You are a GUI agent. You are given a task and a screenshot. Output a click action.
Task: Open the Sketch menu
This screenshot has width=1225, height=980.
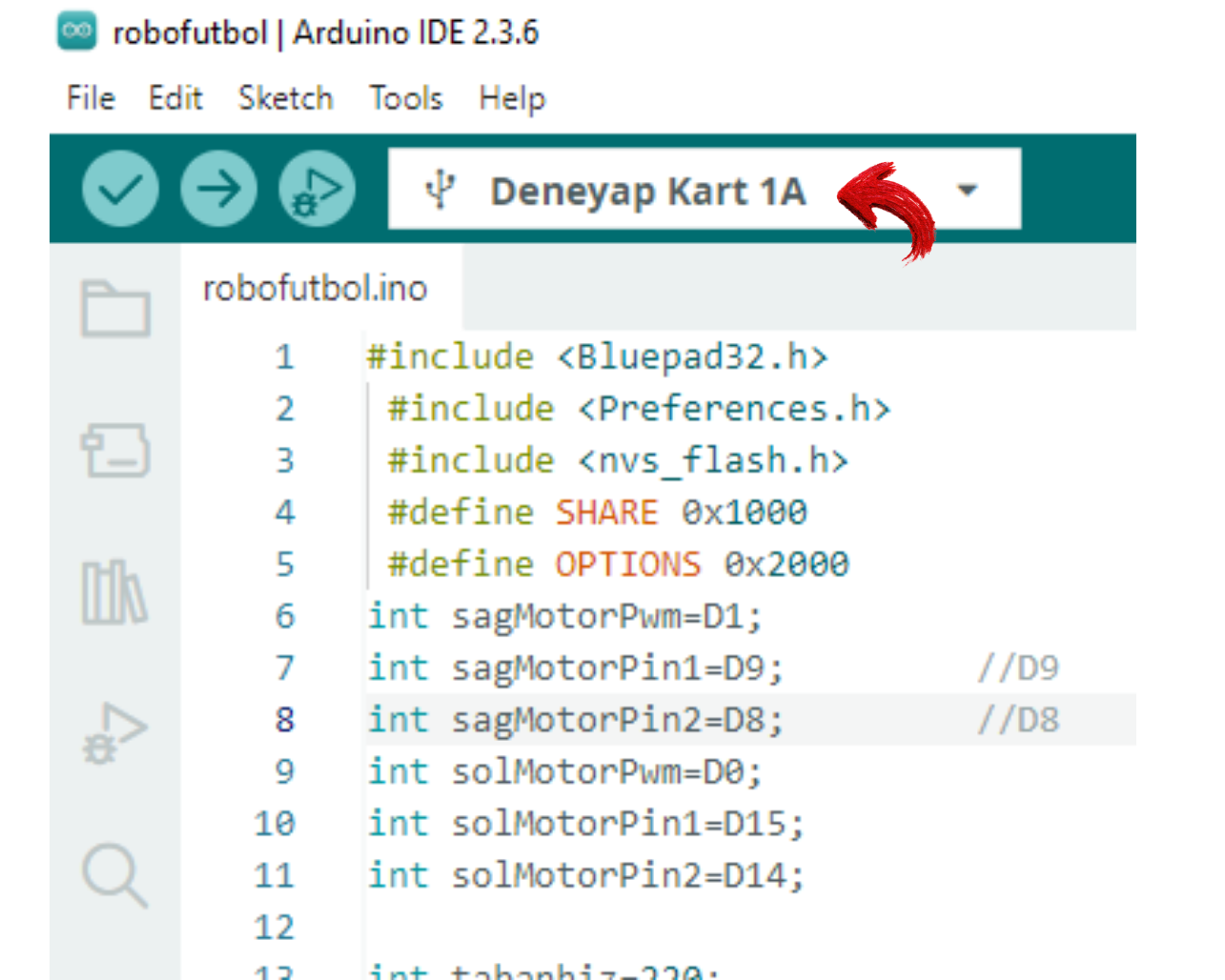point(285,98)
